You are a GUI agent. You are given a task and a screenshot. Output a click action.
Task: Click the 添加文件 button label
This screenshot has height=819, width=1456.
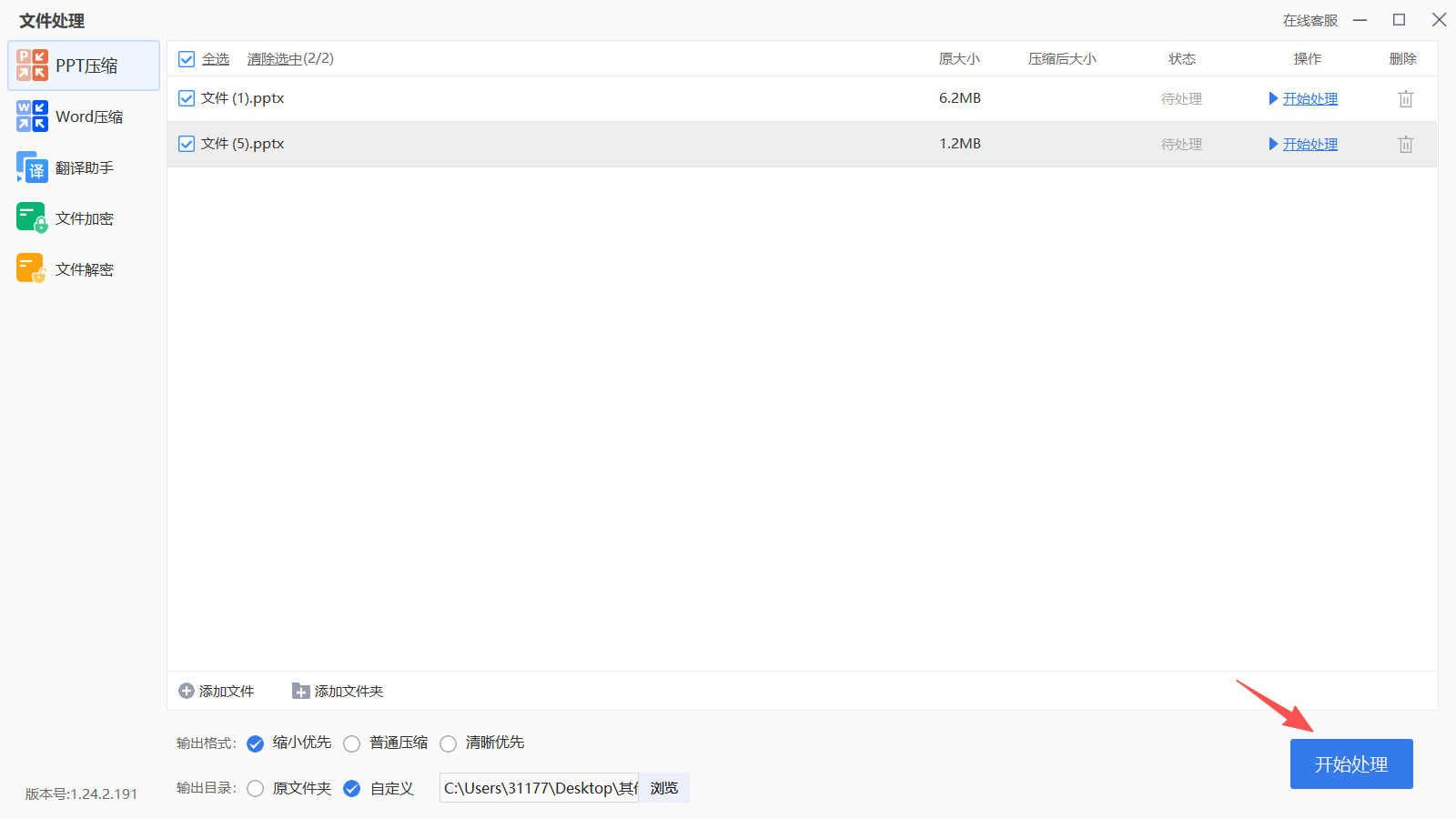(227, 692)
